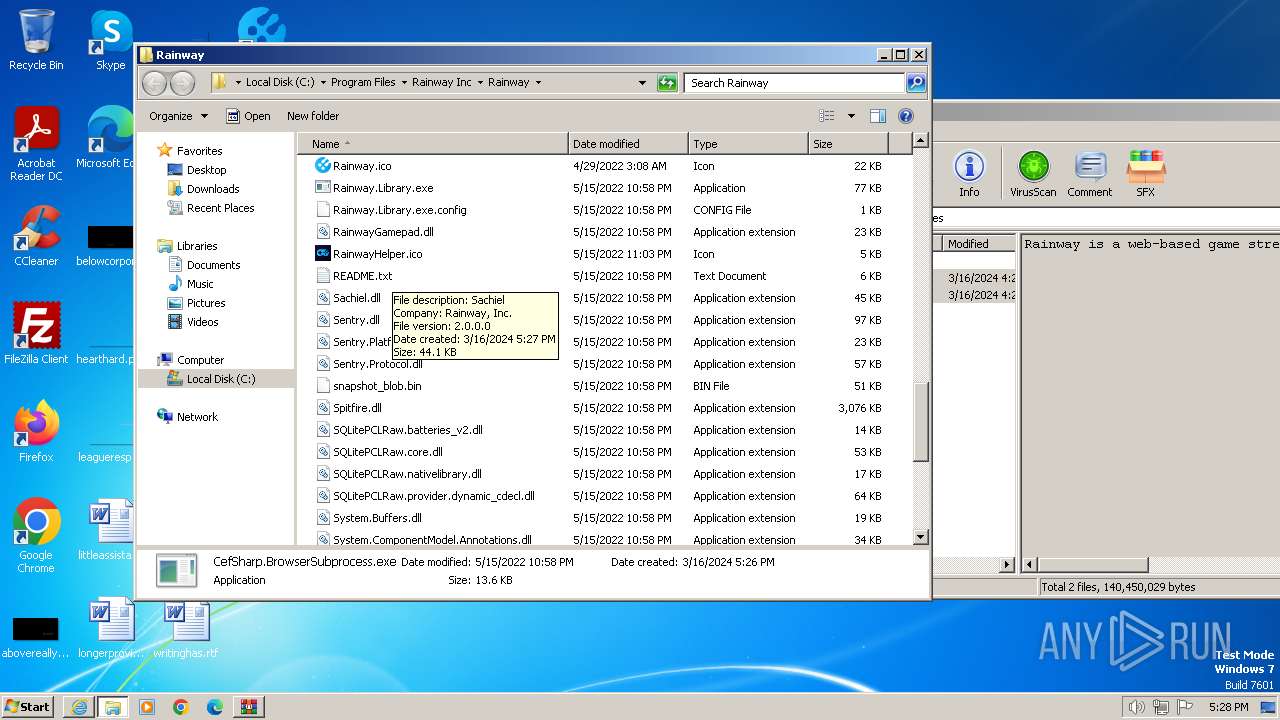Click the Change your view icon
Image resolution: width=1280 pixels, height=720 pixels.
[827, 116]
